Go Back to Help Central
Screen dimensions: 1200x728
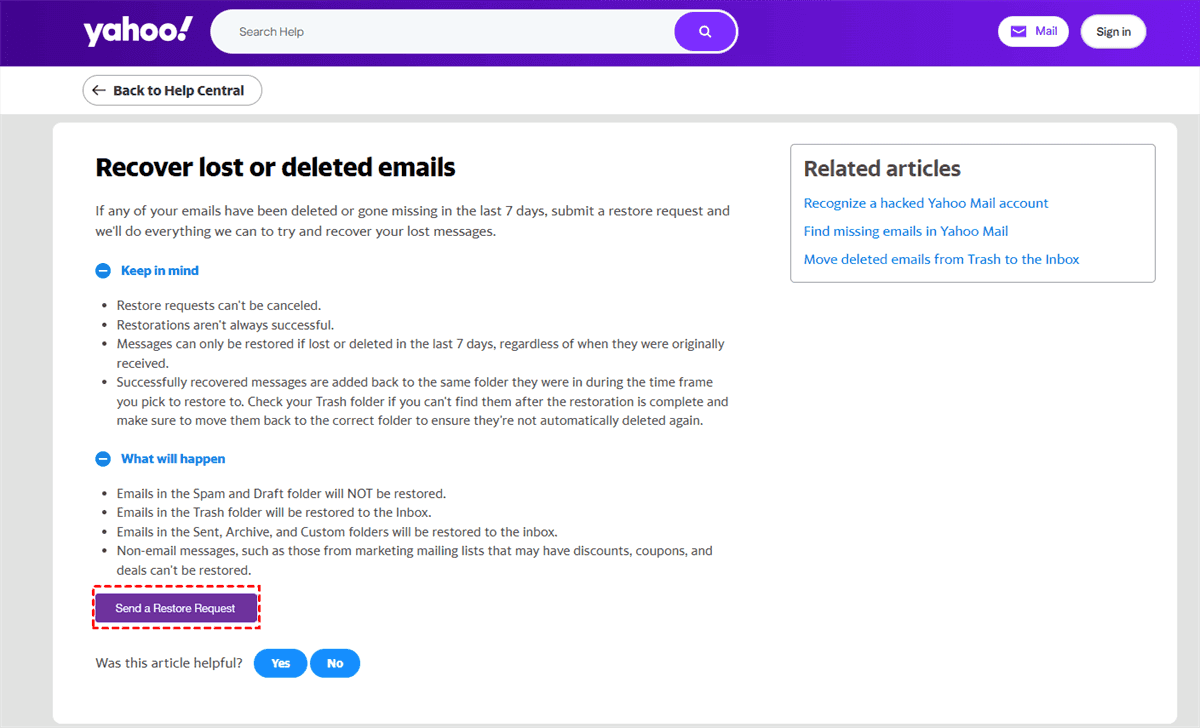(x=172, y=90)
